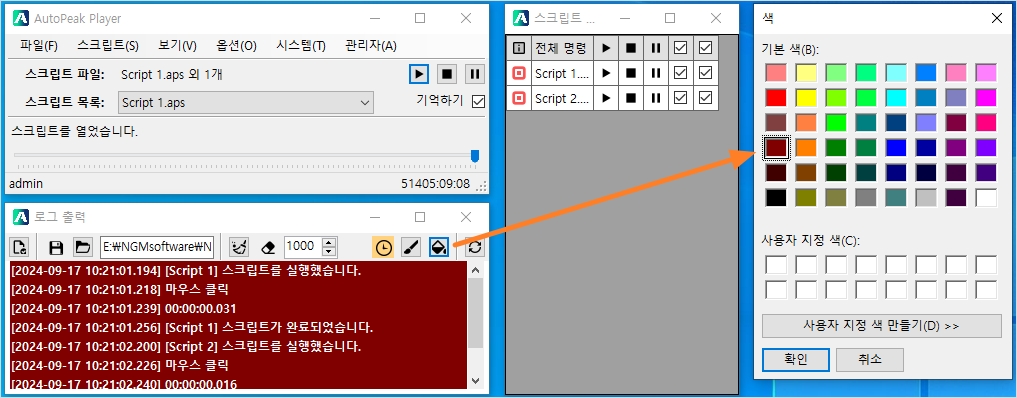
Task: Play the script in AutoPeak Player
Action: pos(419,74)
